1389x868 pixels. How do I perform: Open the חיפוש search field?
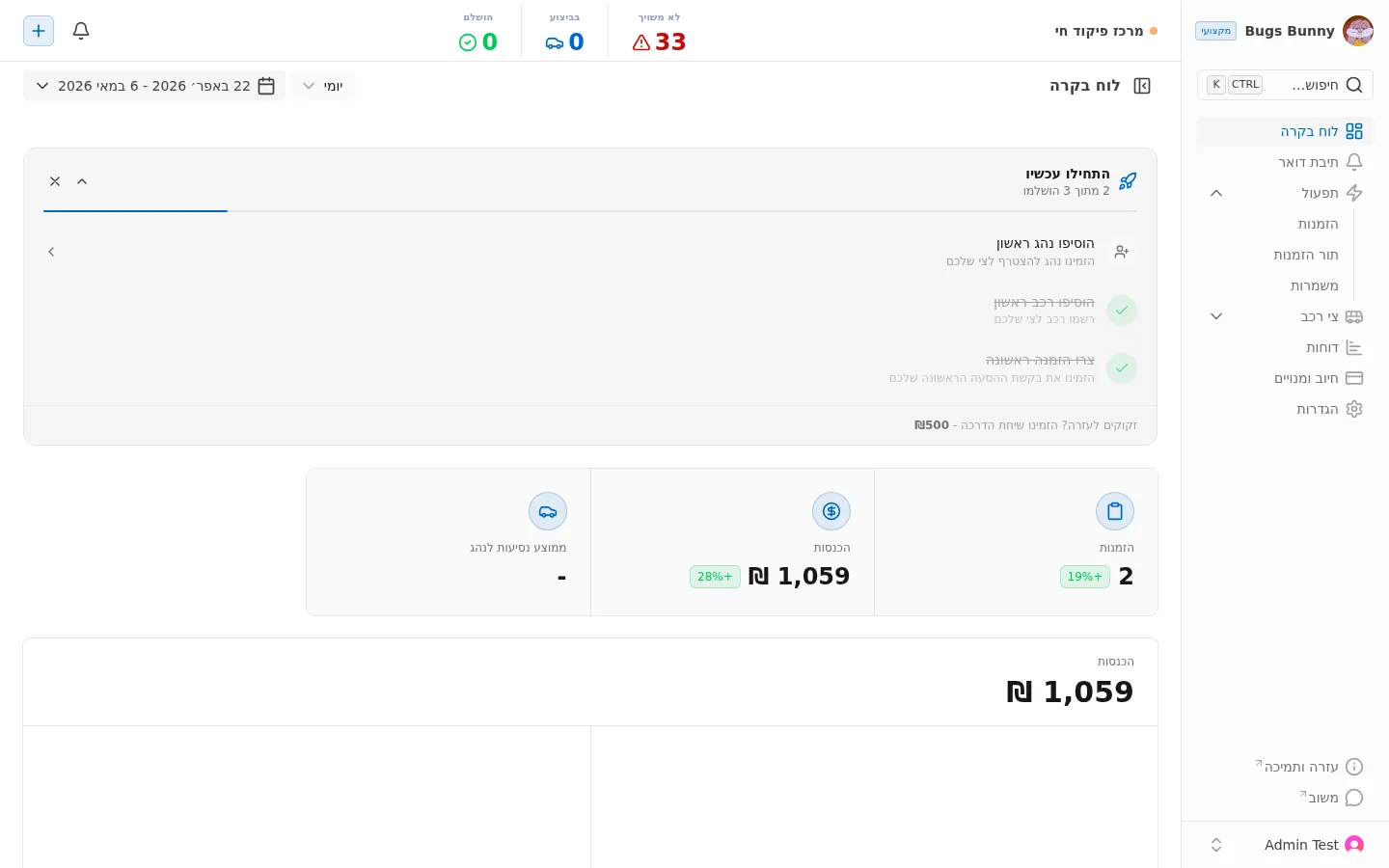coord(1285,85)
